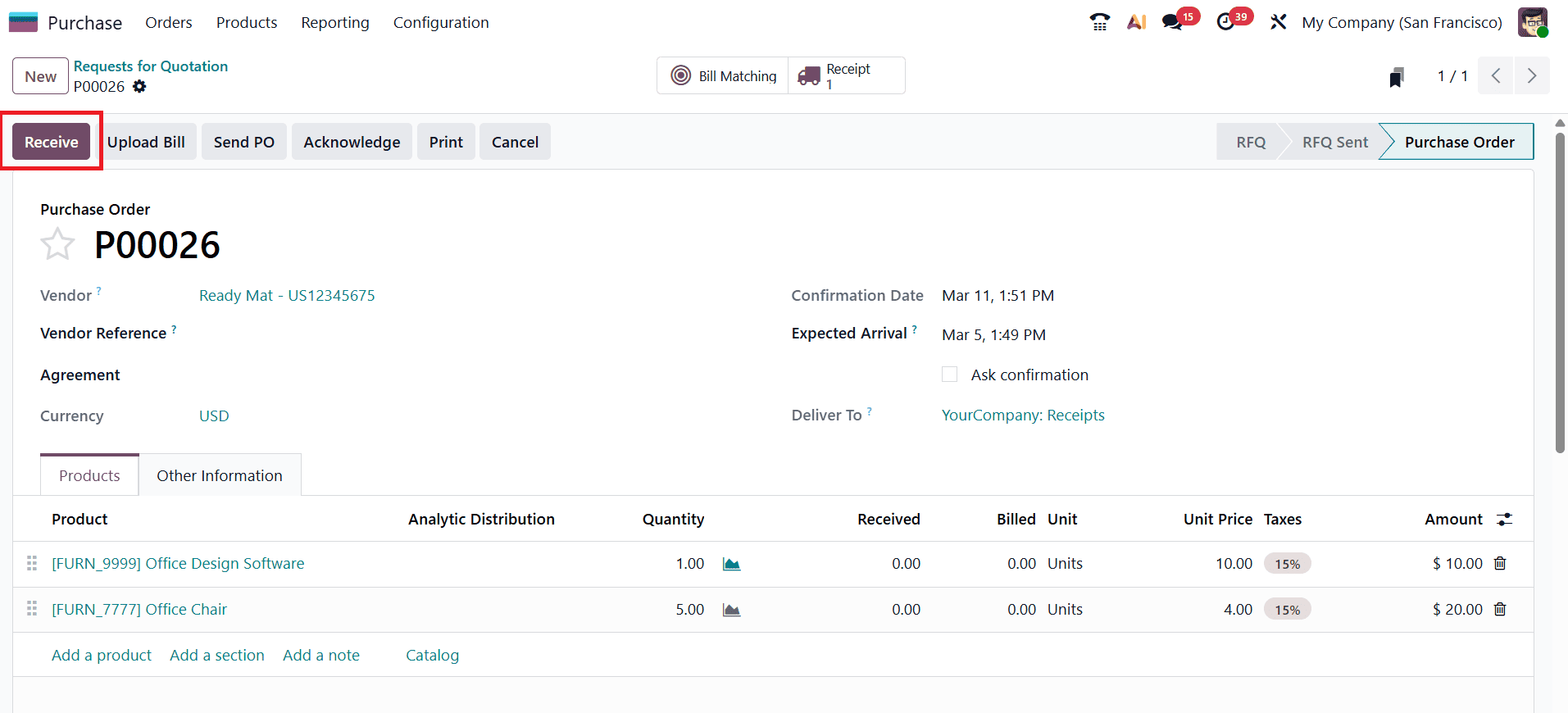1568x713 pixels.
Task: Click the debug tools wrench icon
Action: click(1278, 22)
